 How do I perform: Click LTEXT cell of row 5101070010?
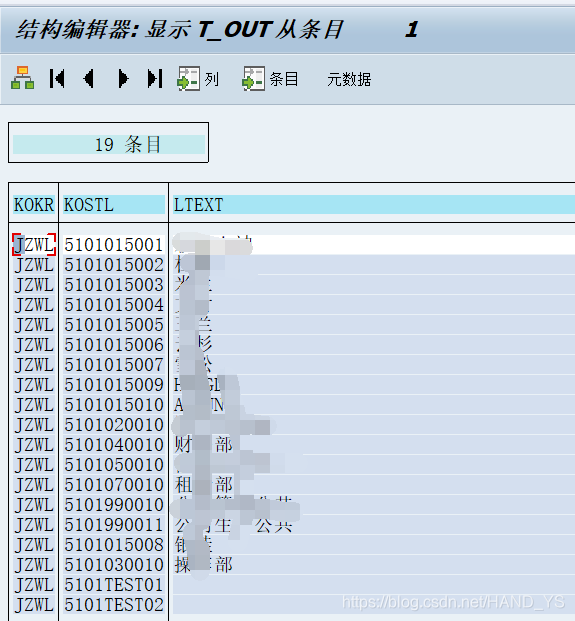[x=374, y=485]
